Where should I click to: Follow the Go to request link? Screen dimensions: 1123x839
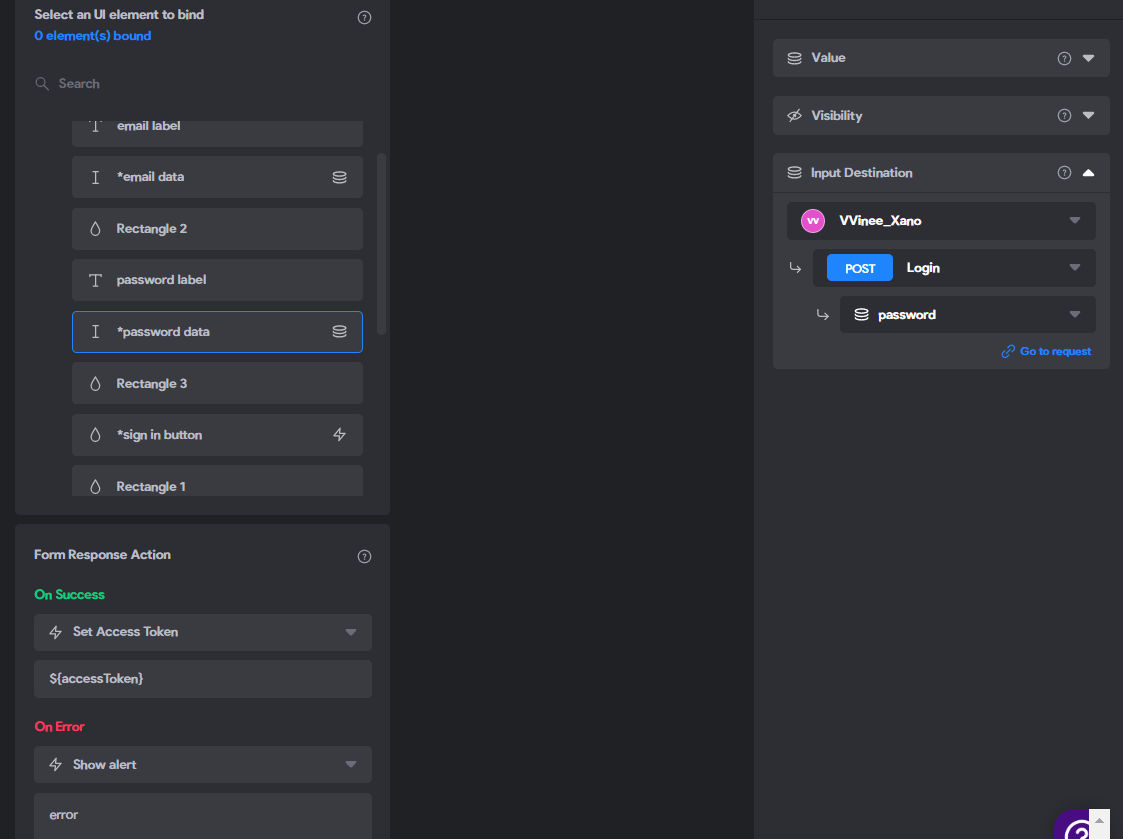[x=1046, y=351]
